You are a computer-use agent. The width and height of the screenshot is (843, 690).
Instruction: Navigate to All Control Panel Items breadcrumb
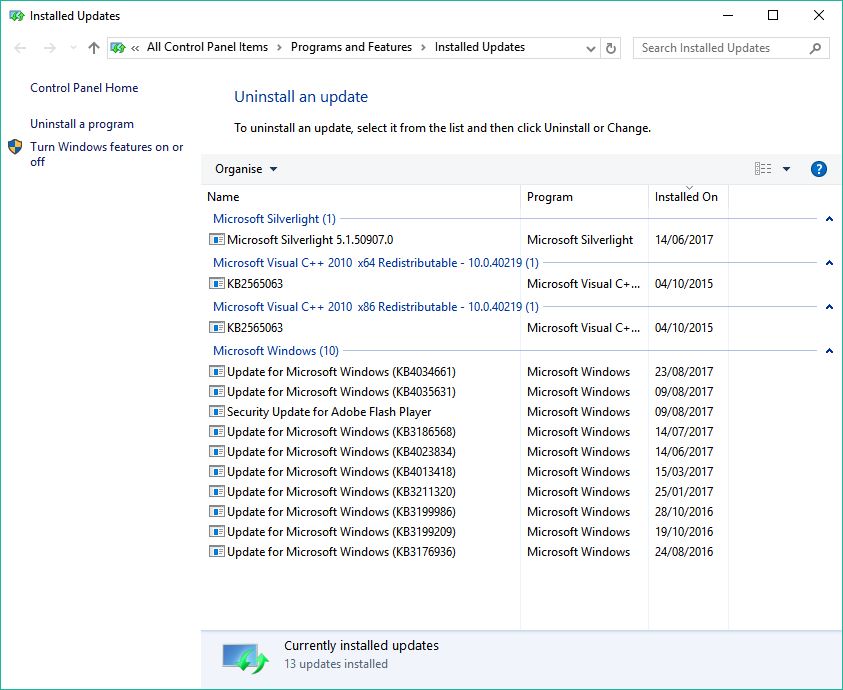point(207,47)
